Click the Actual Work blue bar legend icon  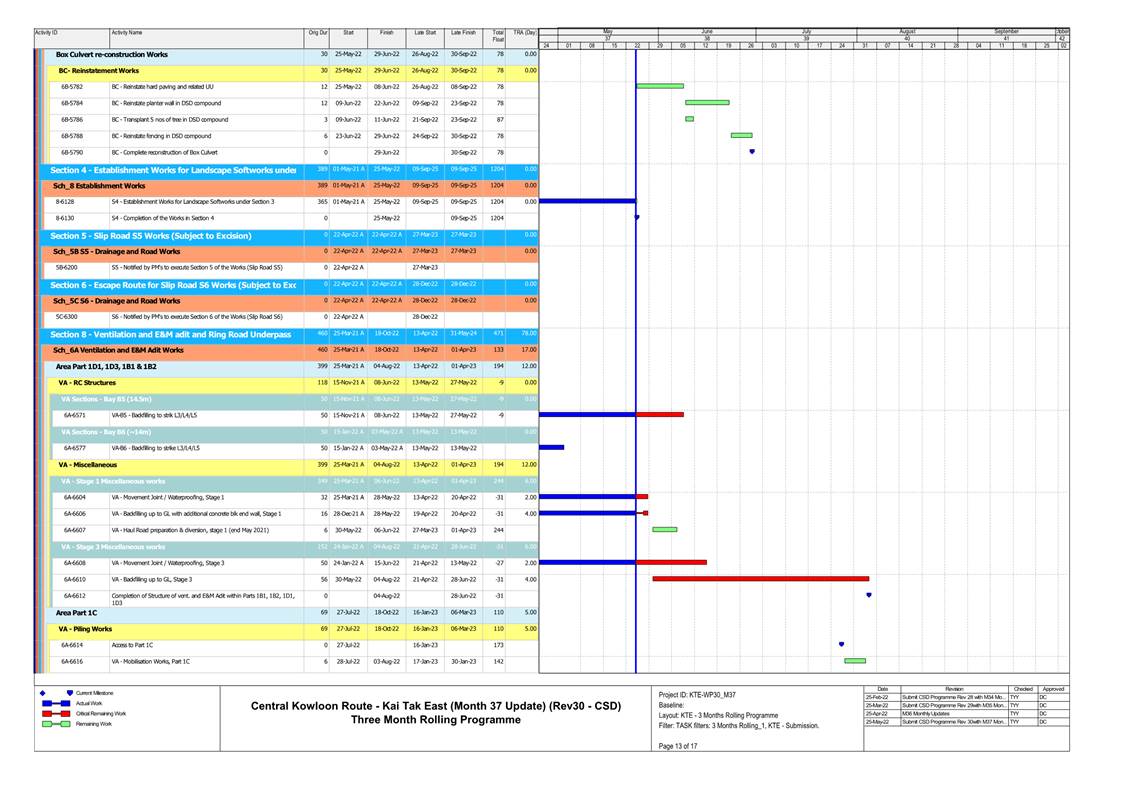click(55, 703)
